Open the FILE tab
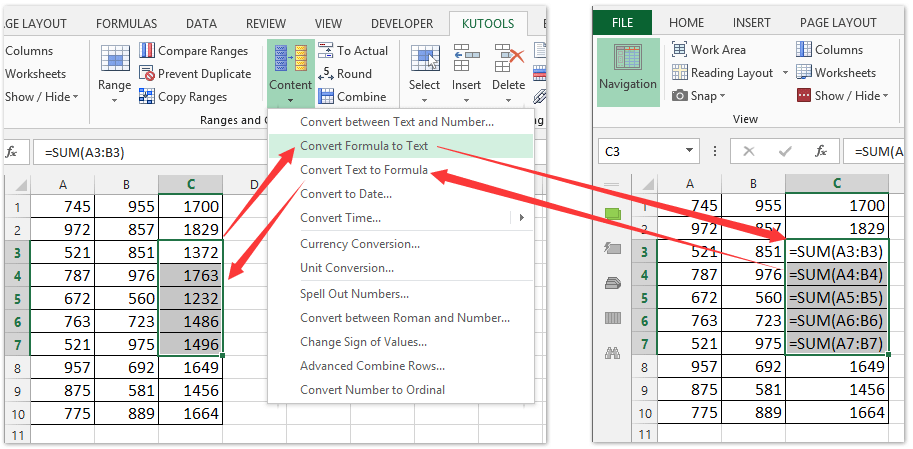This screenshot has height=449, width=913. pos(622,22)
